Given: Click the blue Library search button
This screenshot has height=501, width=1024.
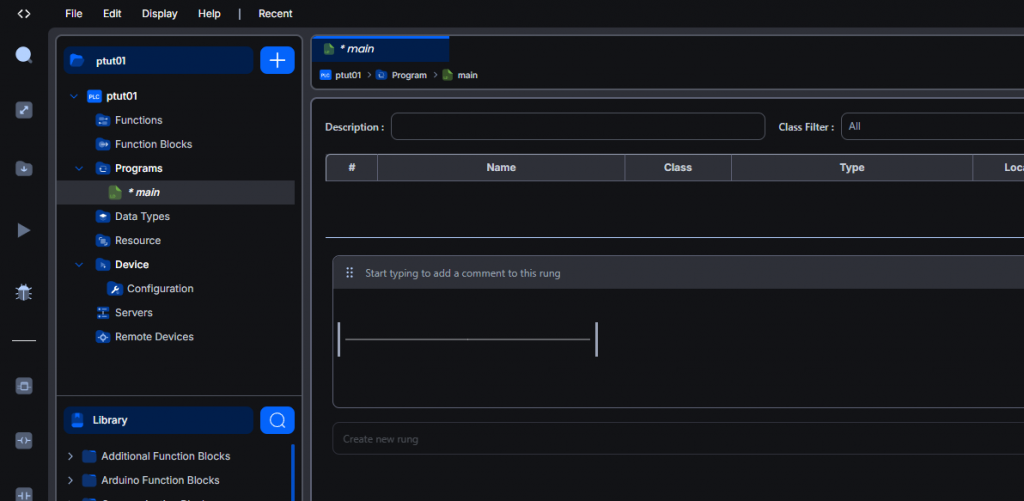Looking at the screenshot, I should (277, 420).
